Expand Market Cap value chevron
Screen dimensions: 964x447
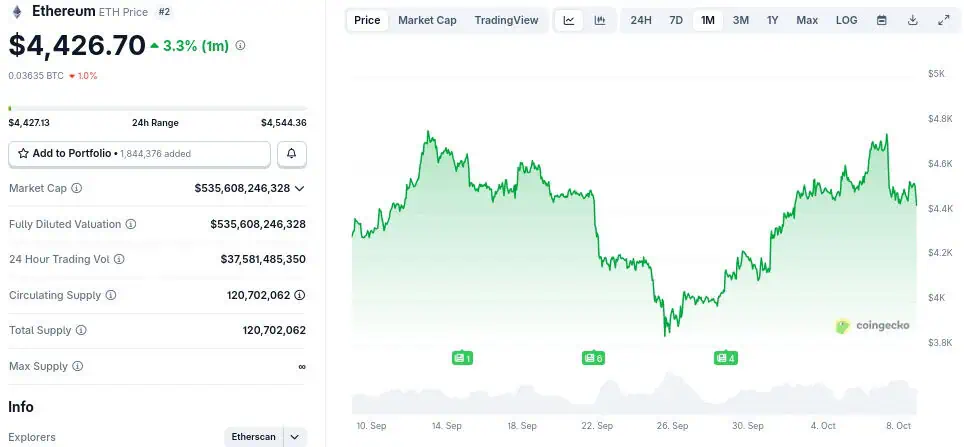(x=300, y=188)
